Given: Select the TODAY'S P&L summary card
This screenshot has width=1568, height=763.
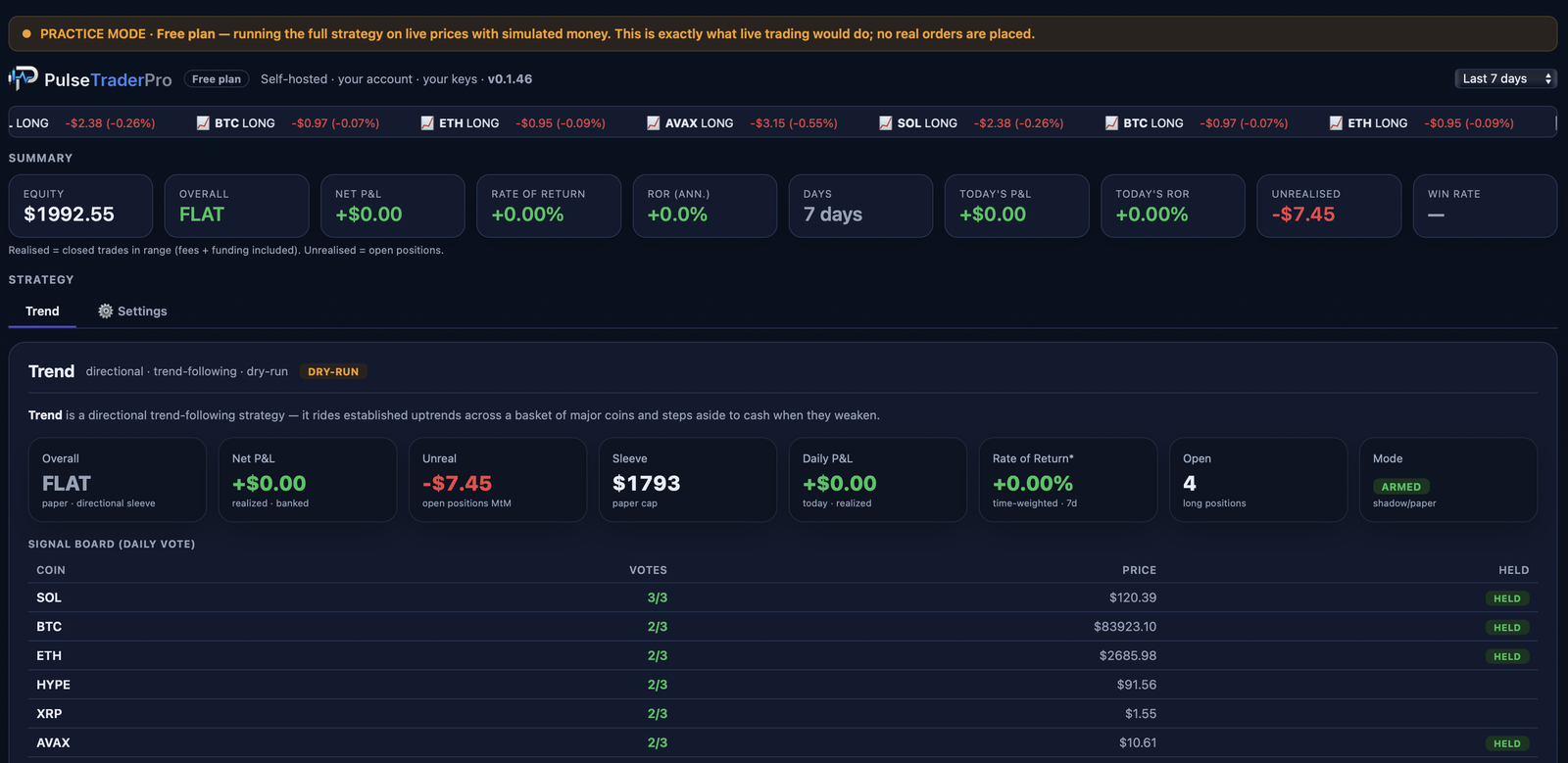Looking at the screenshot, I should point(1016,206).
